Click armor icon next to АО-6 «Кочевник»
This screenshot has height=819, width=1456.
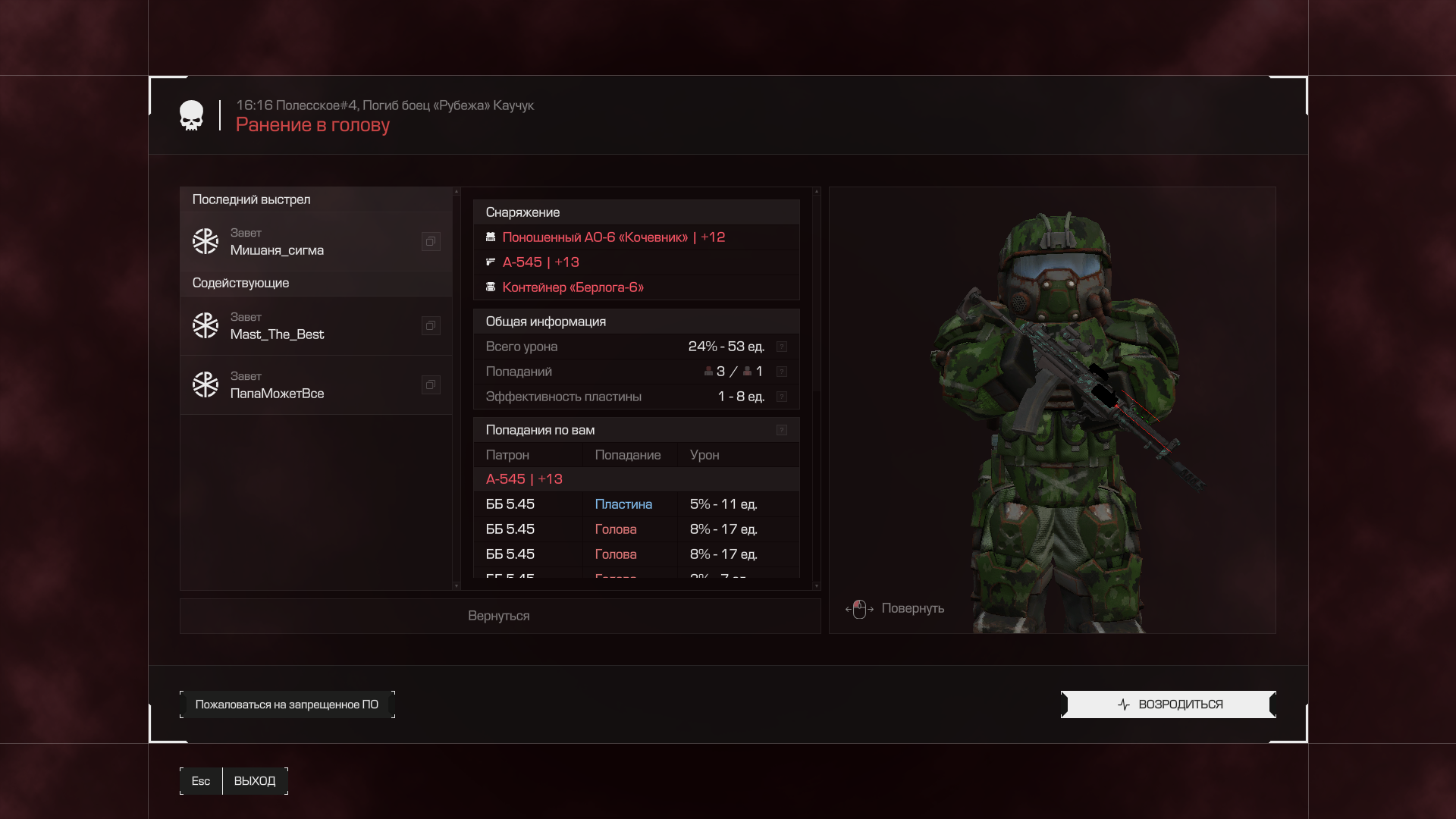coord(491,237)
